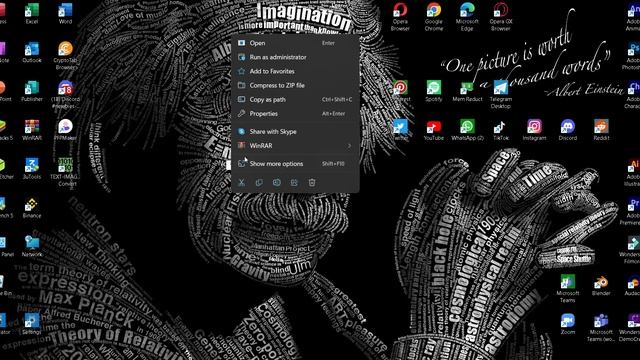
Task: Choose Add to Favorites
Action: click(x=295, y=71)
